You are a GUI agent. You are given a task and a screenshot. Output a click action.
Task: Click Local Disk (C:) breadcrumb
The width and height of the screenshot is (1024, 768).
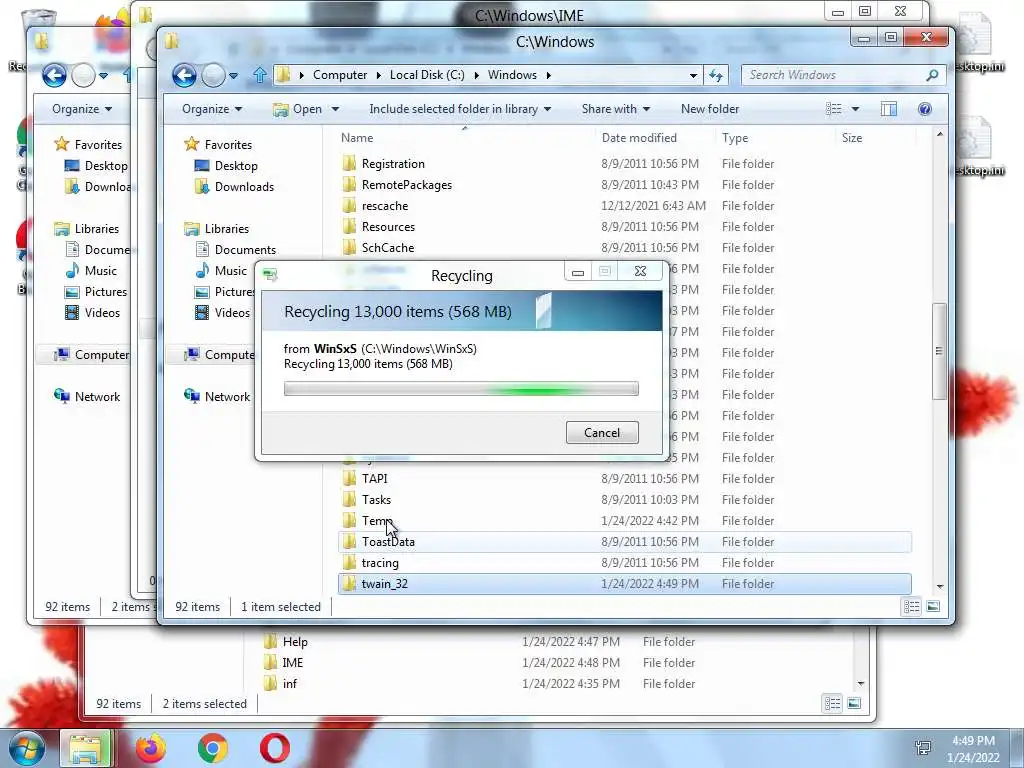tap(427, 75)
